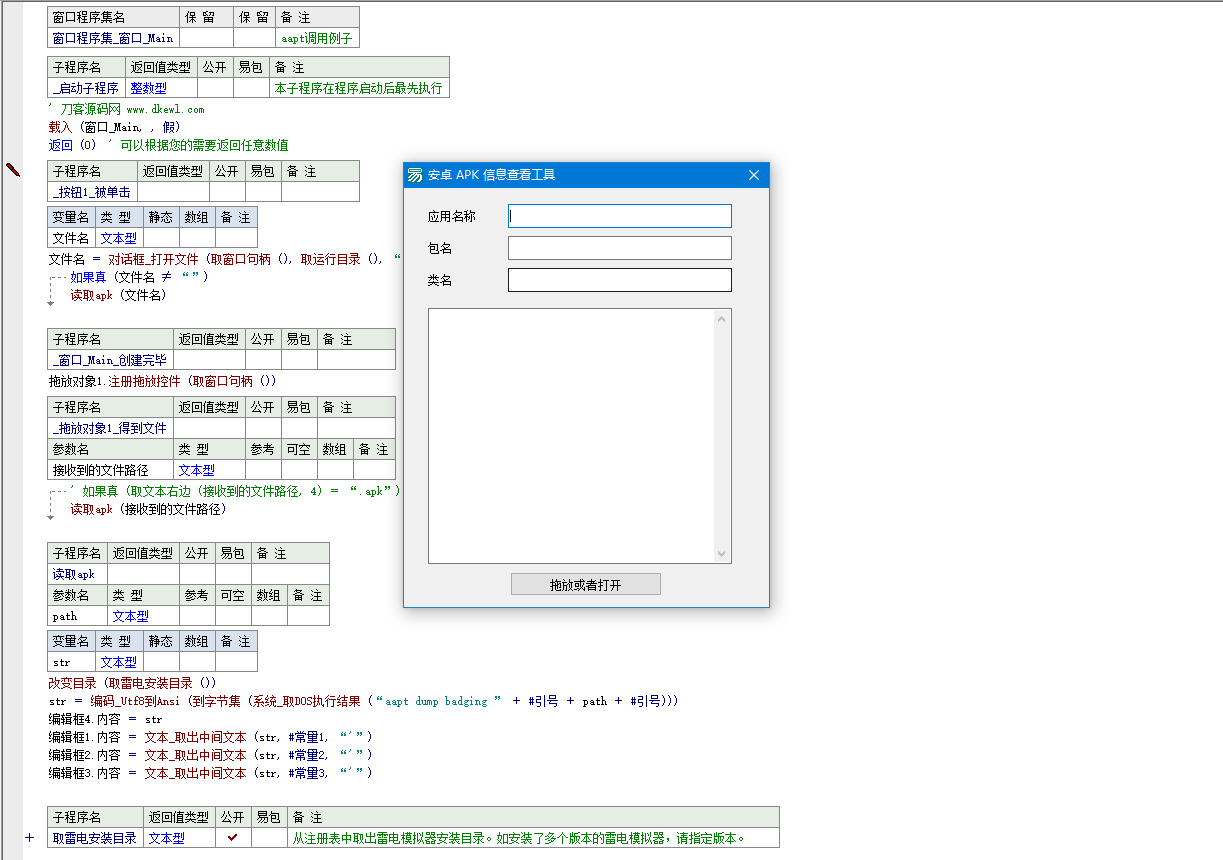Click the 应用名称 input field
1223x860 pixels.
tap(619, 216)
